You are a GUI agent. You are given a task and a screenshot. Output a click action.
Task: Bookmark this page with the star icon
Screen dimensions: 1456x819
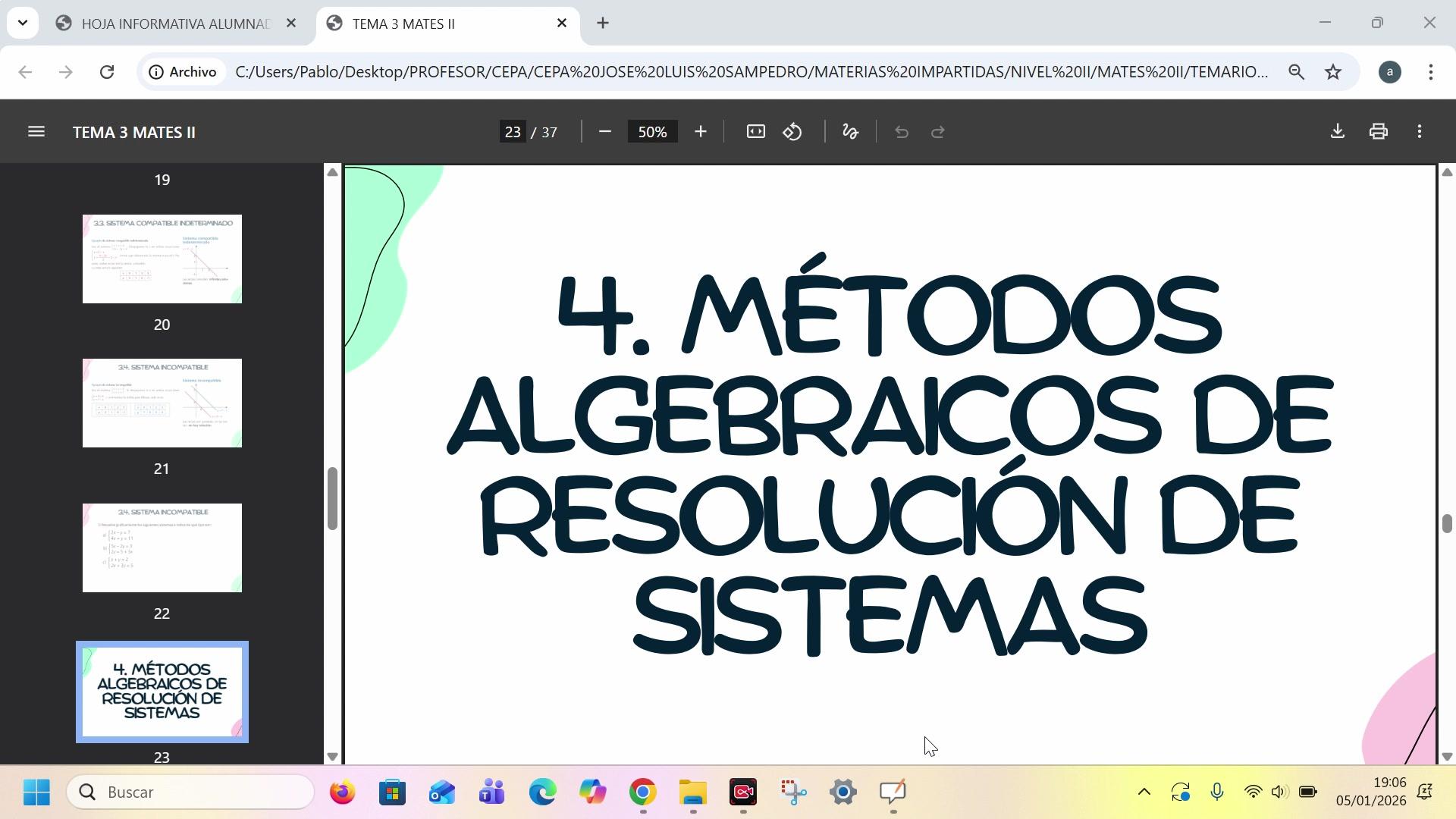(1332, 72)
